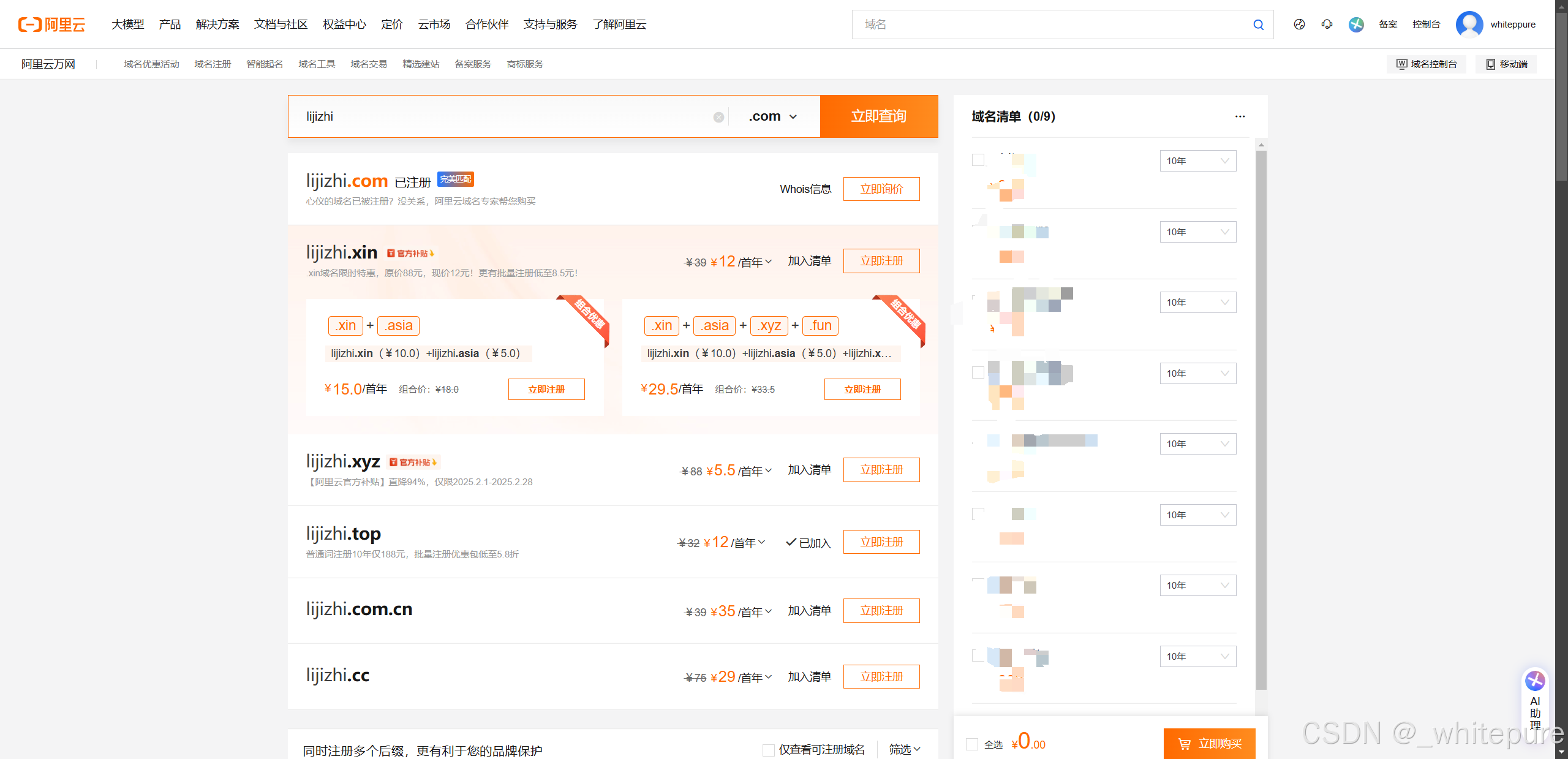1568x759 pixels.
Task: Clear the lijizhi search with the × icon
Action: click(x=718, y=117)
